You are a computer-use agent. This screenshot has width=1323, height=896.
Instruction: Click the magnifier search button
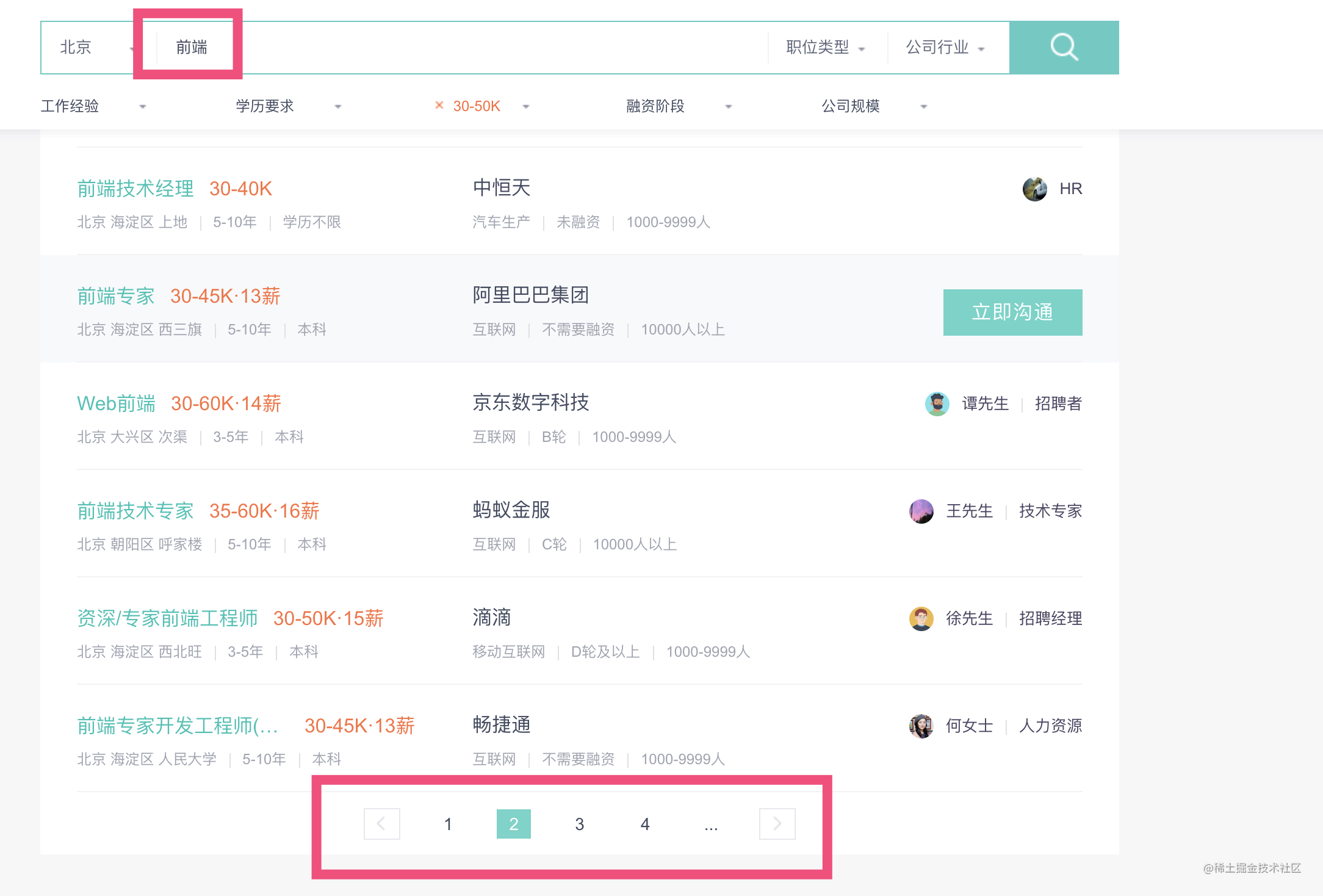coord(1064,48)
